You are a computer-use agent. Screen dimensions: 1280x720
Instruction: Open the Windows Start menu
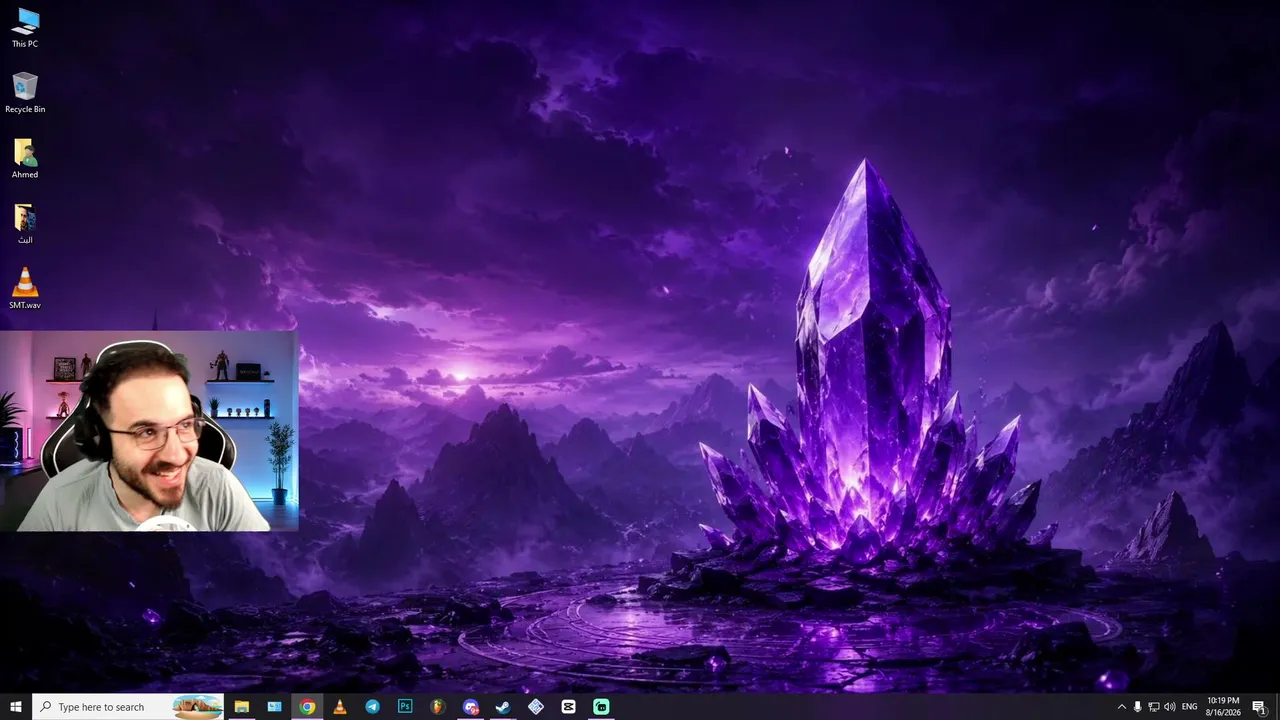click(16, 707)
